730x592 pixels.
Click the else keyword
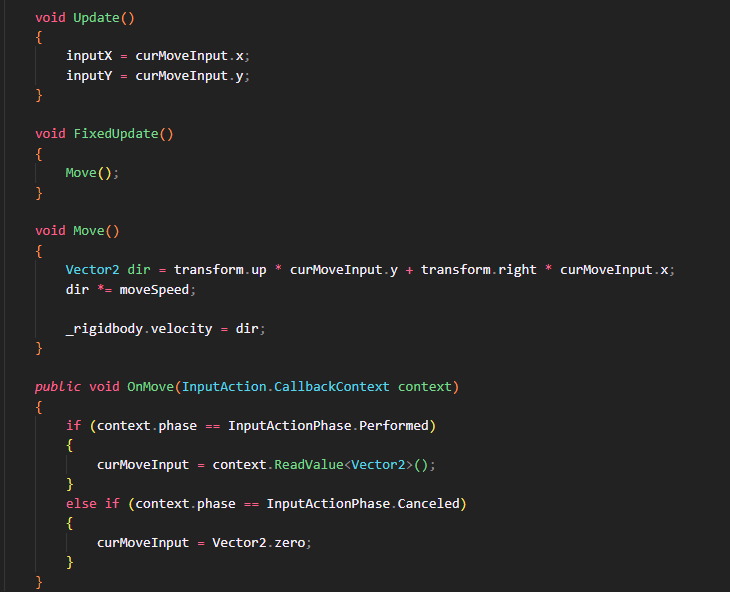[x=81, y=504]
